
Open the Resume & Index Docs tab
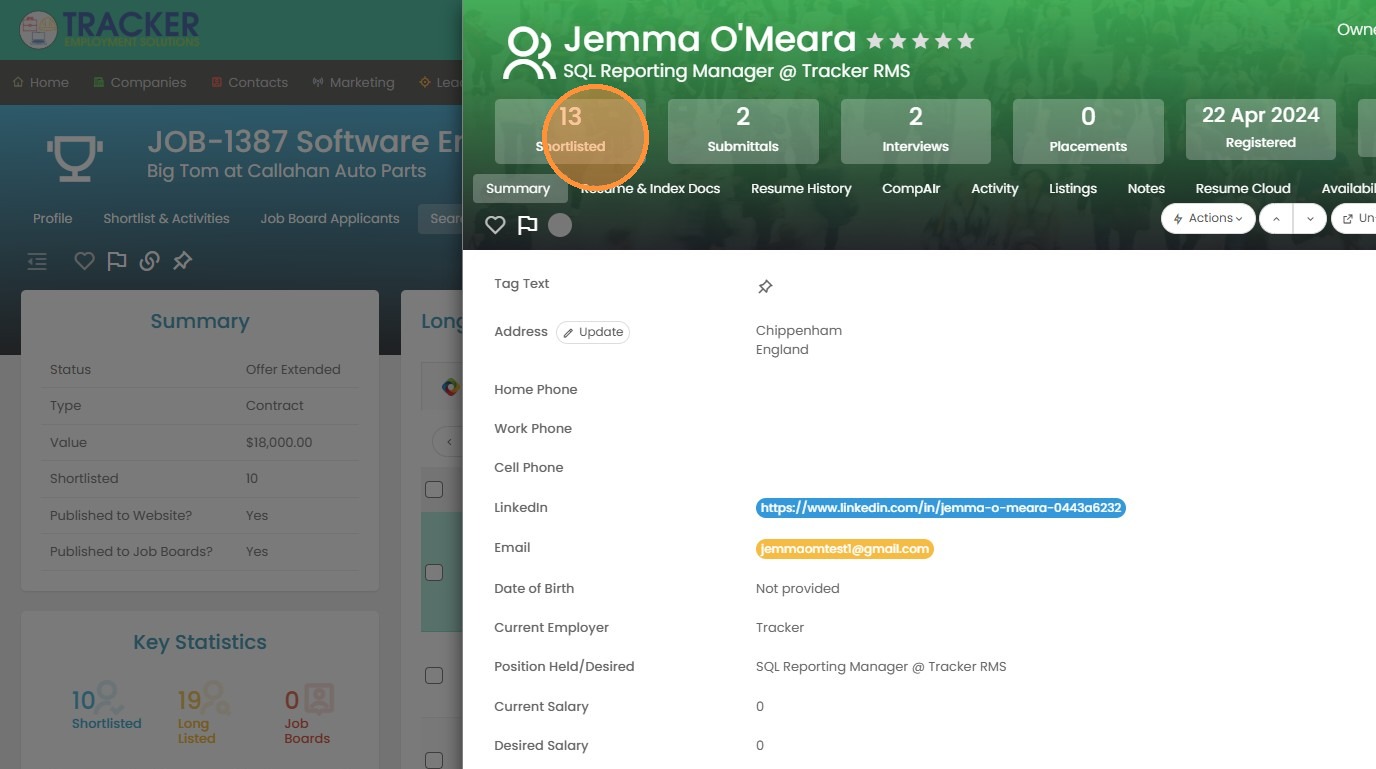pyautogui.click(x=651, y=188)
